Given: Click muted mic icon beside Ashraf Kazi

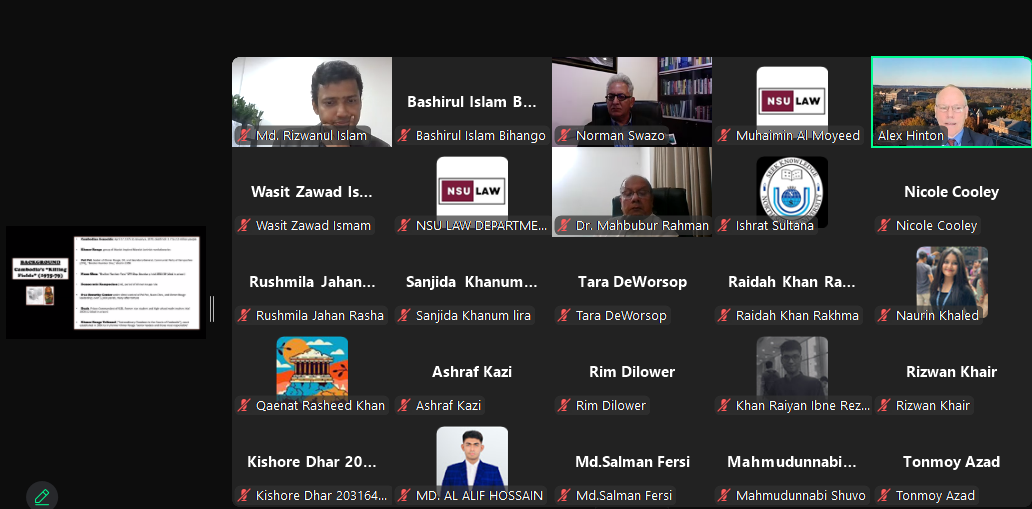Looking at the screenshot, I should [405, 406].
